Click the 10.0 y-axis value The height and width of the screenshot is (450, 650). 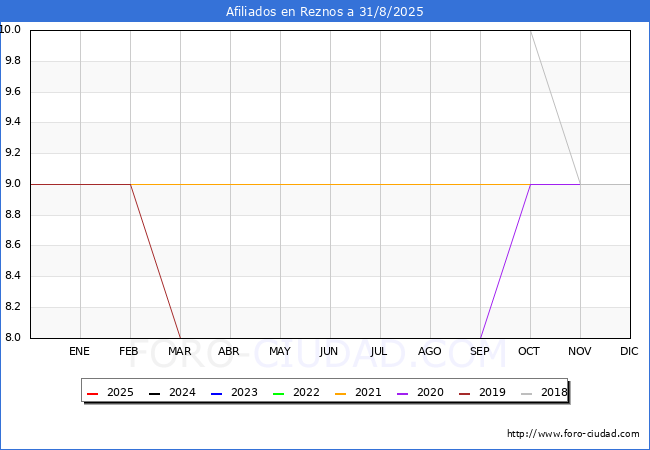pyautogui.click(x=12, y=30)
